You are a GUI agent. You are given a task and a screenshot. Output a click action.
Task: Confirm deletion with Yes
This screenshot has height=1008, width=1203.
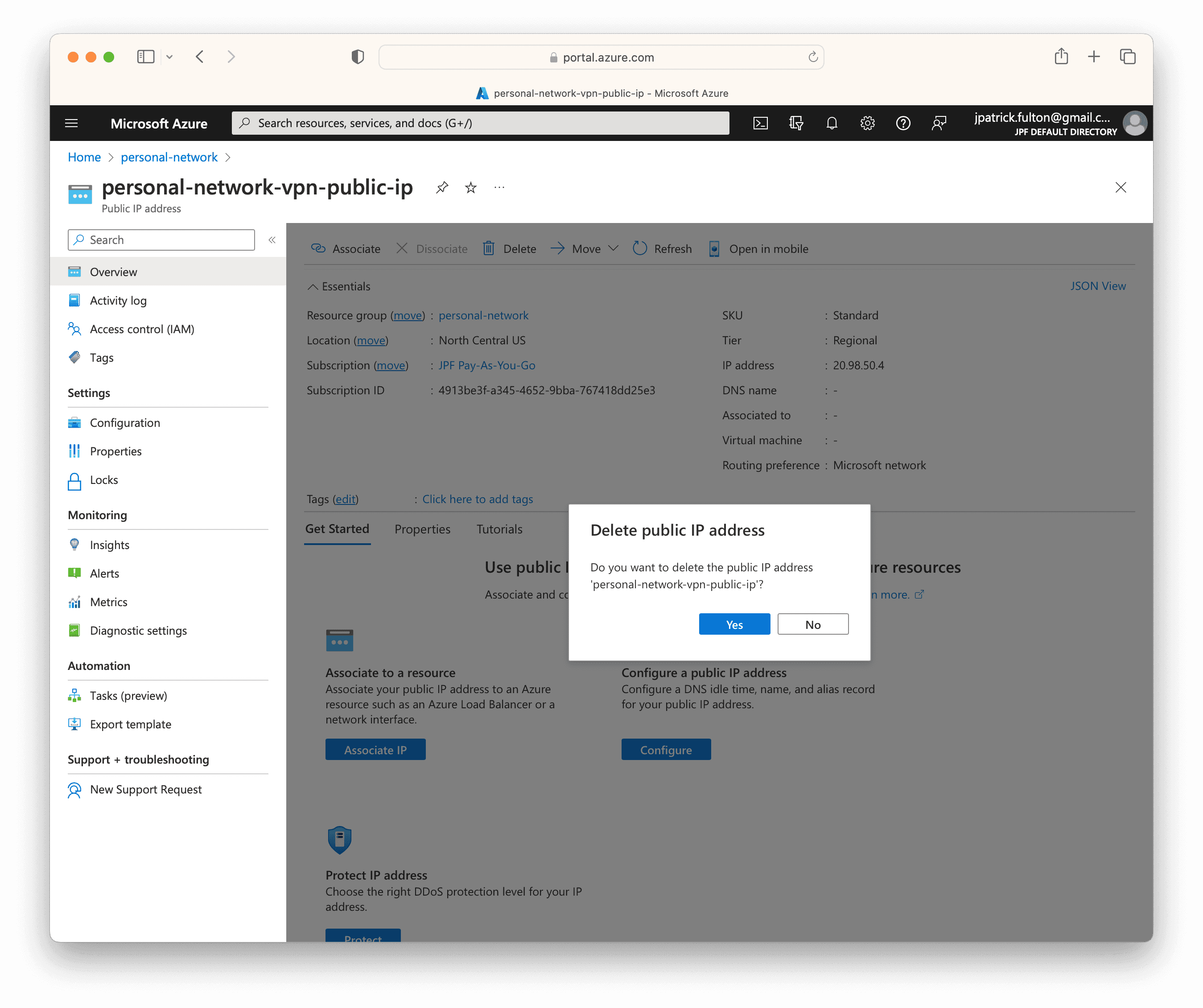point(734,624)
